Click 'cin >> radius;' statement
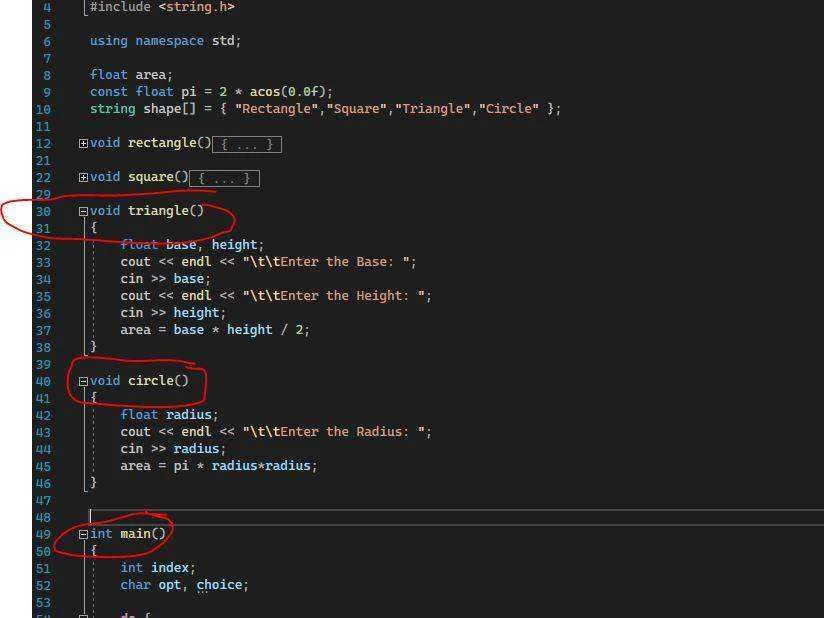The height and width of the screenshot is (618, 824). tap(173, 449)
